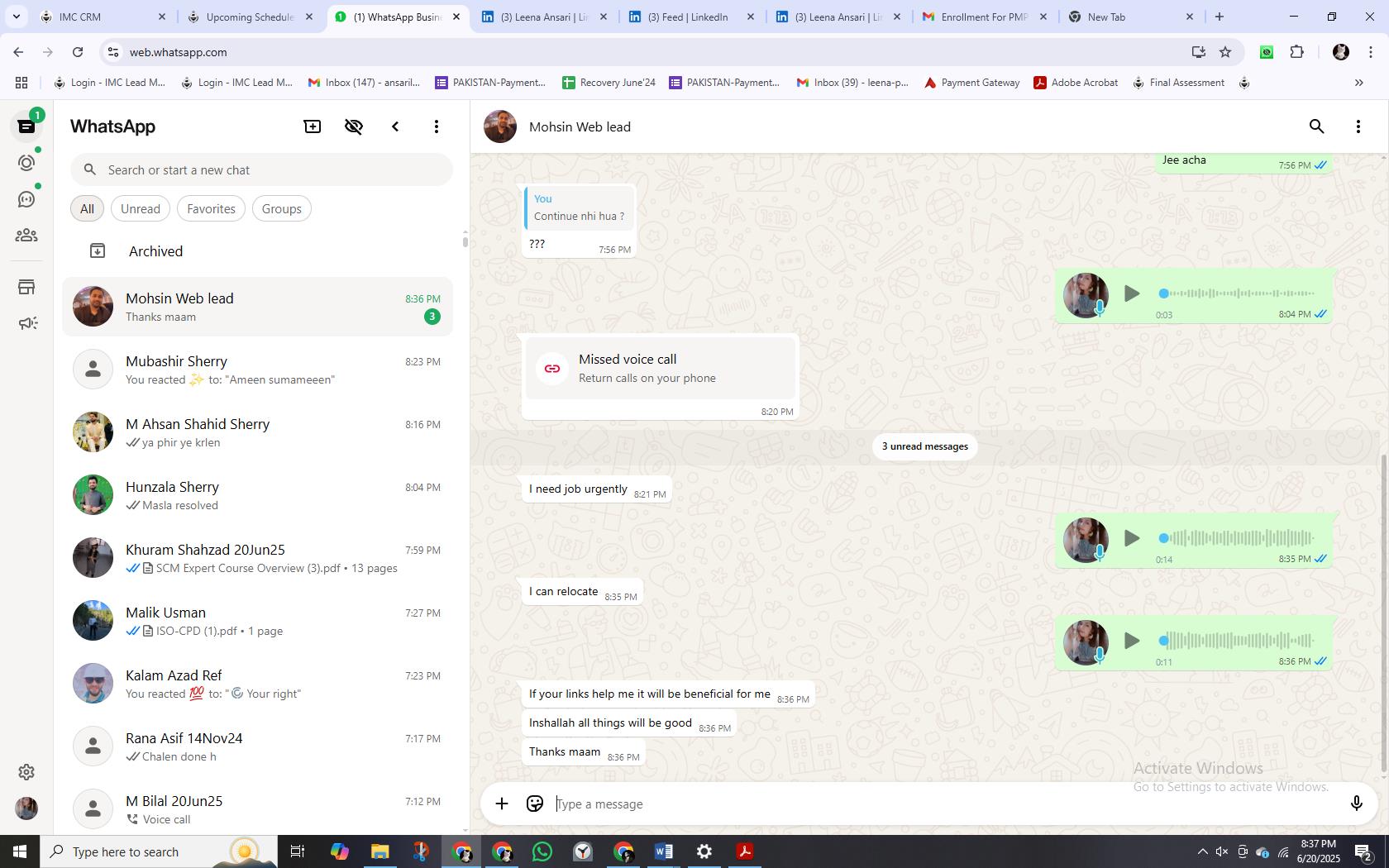Open WhatsApp from the Windows taskbar

(x=542, y=851)
